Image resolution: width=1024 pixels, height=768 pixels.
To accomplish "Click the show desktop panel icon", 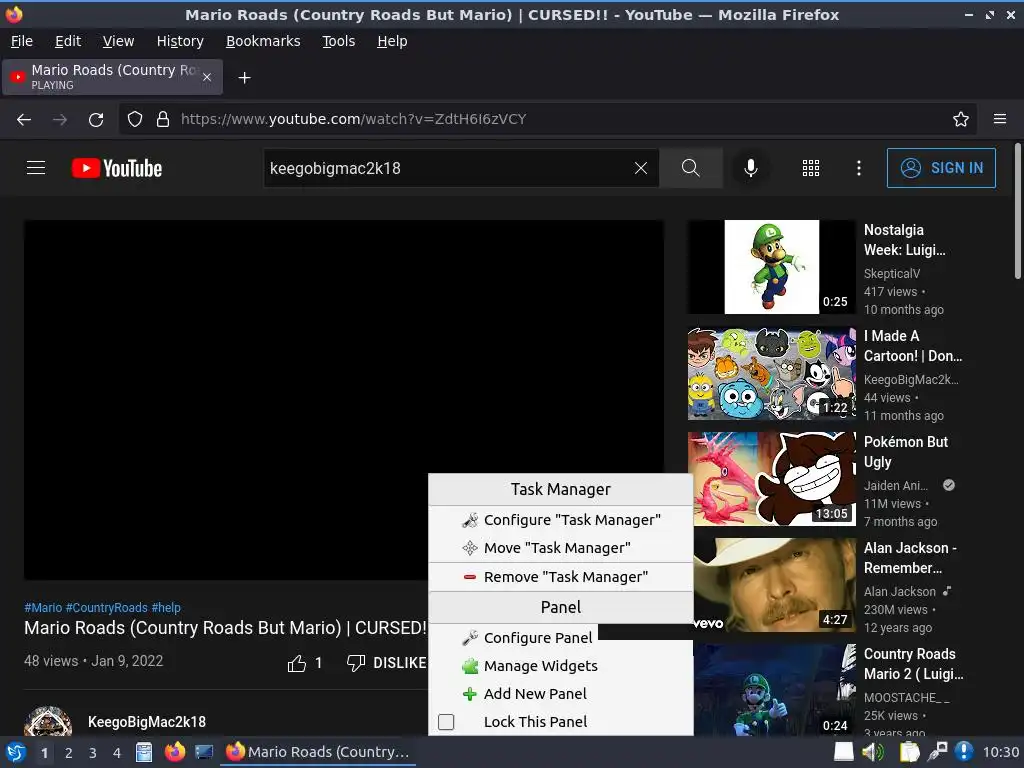I will pos(204,752).
